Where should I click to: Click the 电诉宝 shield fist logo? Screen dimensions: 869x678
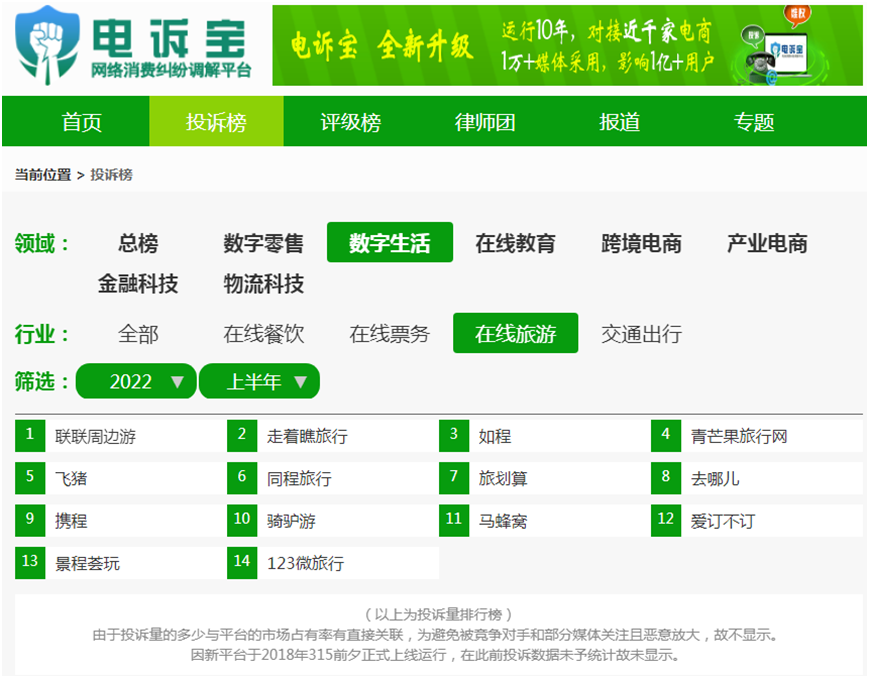[x=47, y=45]
